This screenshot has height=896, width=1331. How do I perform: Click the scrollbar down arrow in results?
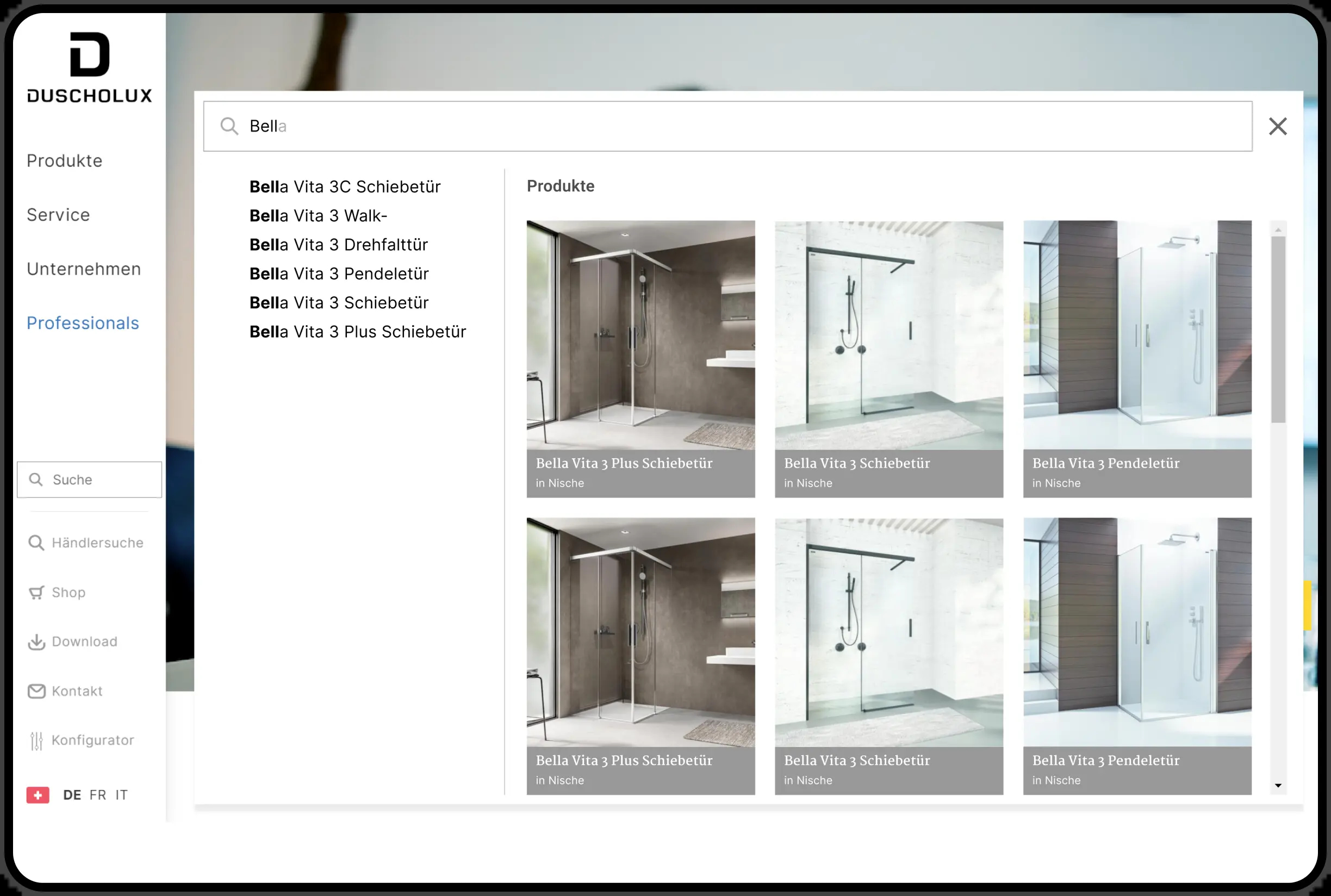point(1278,785)
